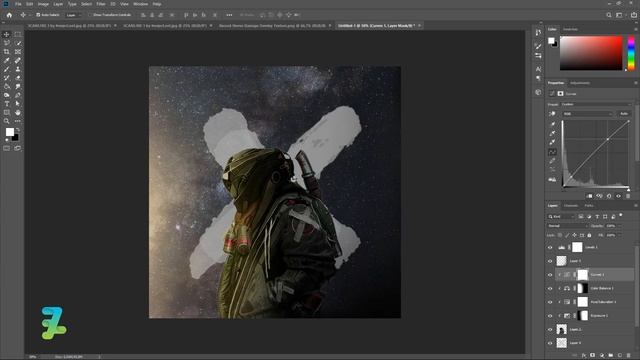This screenshot has width=640, height=360.
Task: Select the Crop tool
Action: click(x=7, y=52)
